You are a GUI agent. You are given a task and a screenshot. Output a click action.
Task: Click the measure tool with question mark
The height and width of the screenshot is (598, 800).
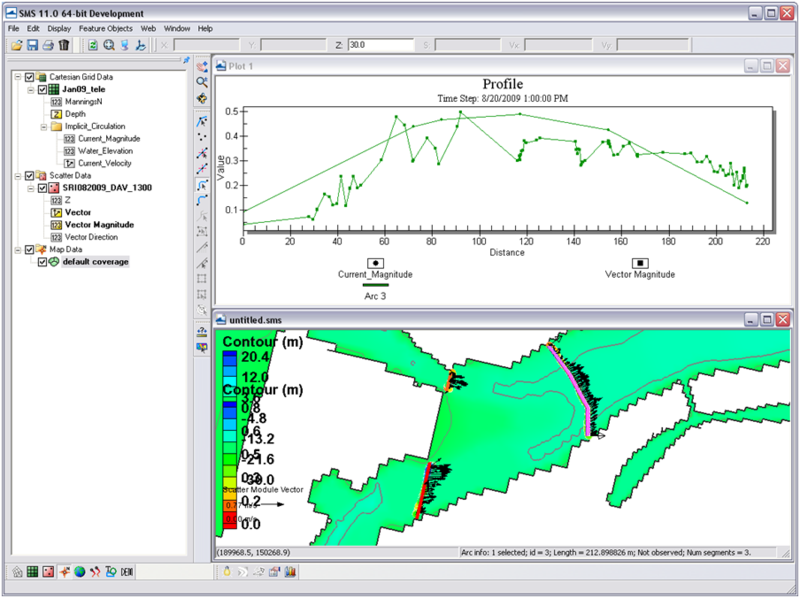(x=202, y=332)
